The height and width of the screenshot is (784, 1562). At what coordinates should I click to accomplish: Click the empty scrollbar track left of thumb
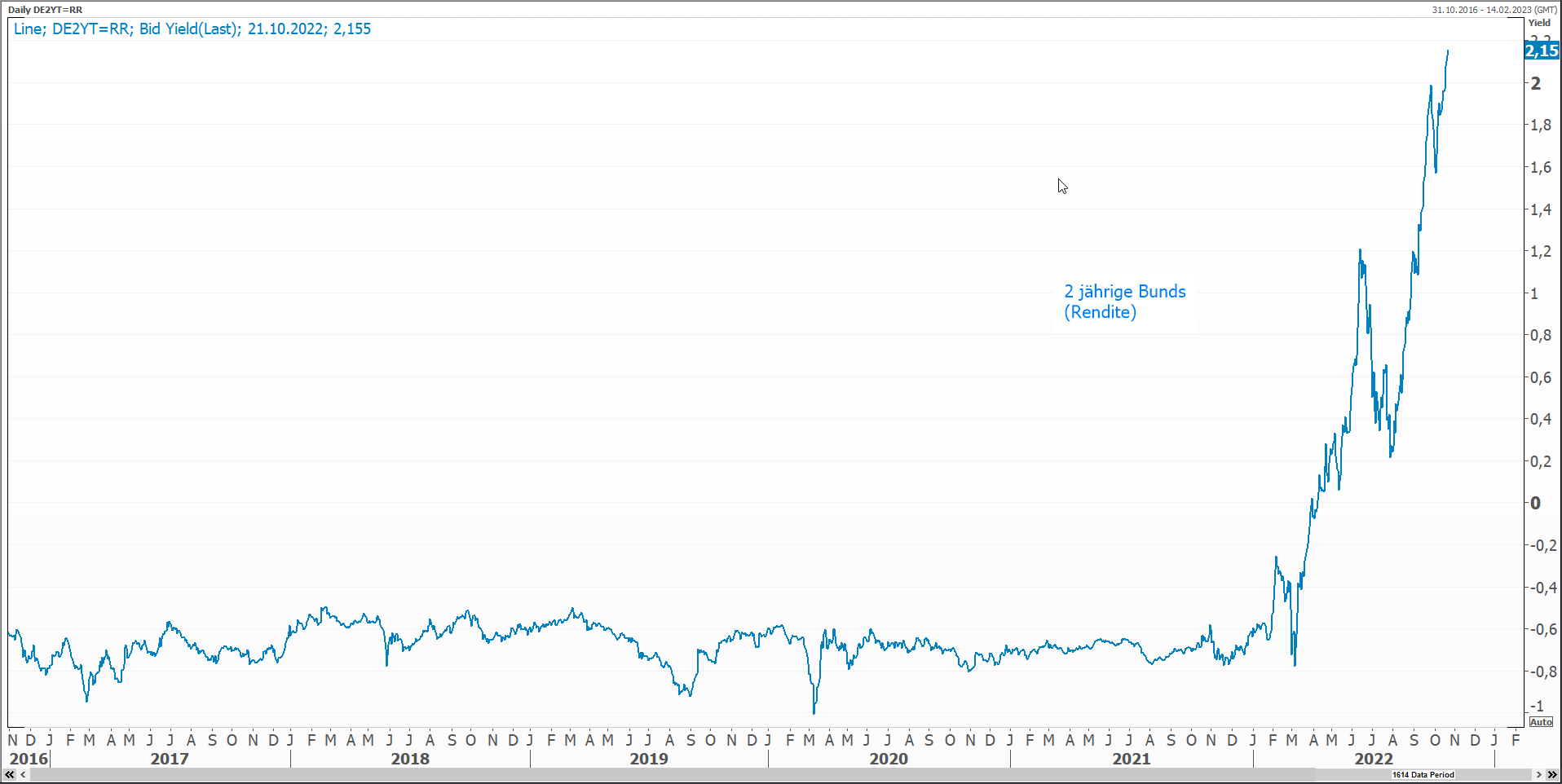652,775
